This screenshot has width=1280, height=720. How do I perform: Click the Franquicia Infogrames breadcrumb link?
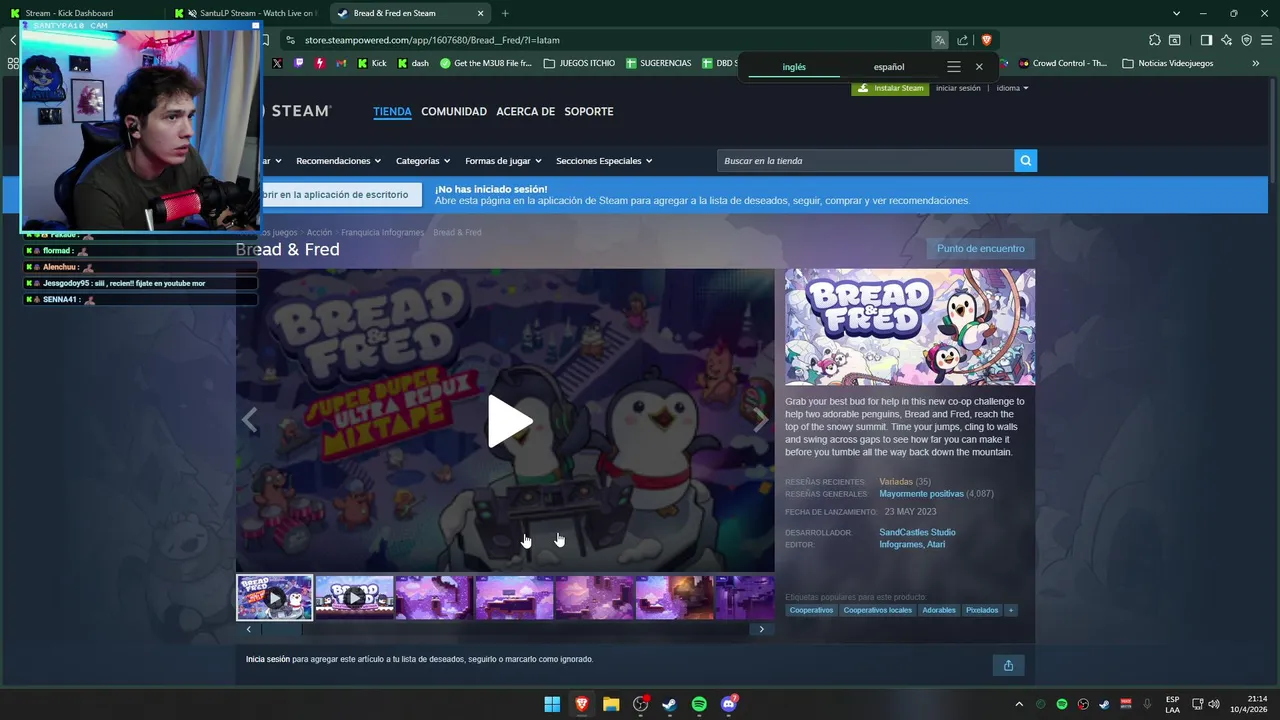pos(383,232)
